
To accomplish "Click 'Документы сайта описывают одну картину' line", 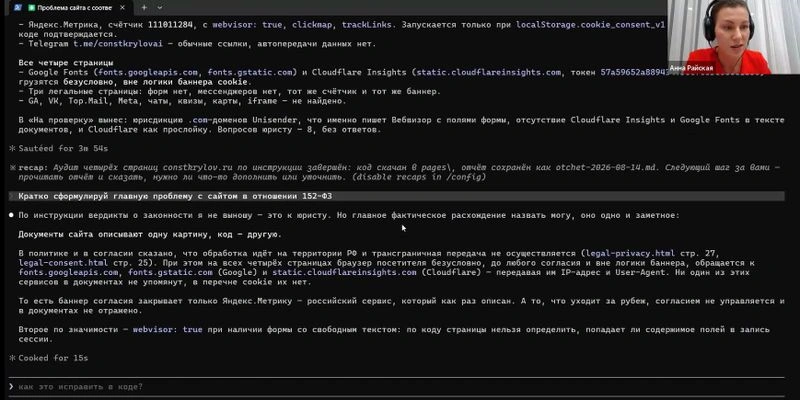I will (x=149, y=235).
